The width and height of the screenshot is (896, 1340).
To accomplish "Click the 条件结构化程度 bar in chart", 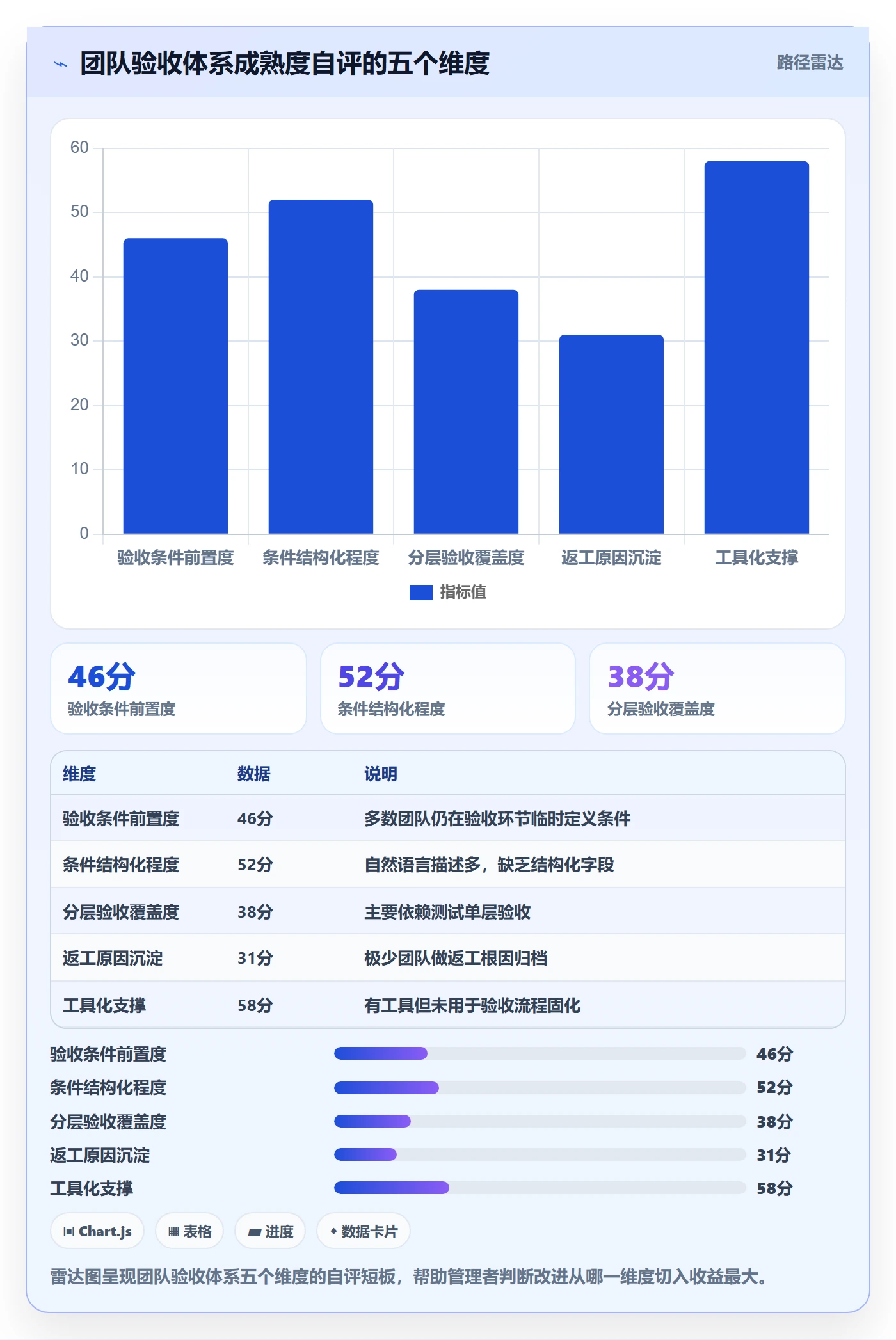I will pos(321,367).
